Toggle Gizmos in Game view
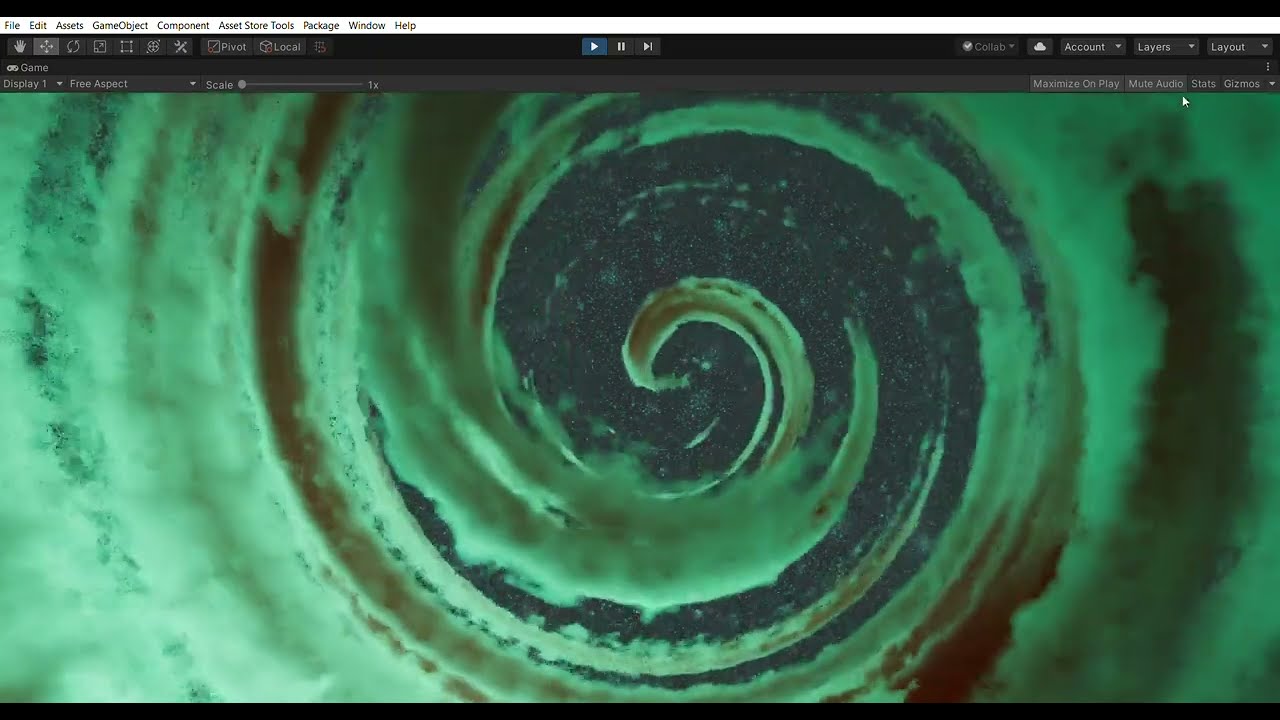1280x720 pixels. [1242, 84]
